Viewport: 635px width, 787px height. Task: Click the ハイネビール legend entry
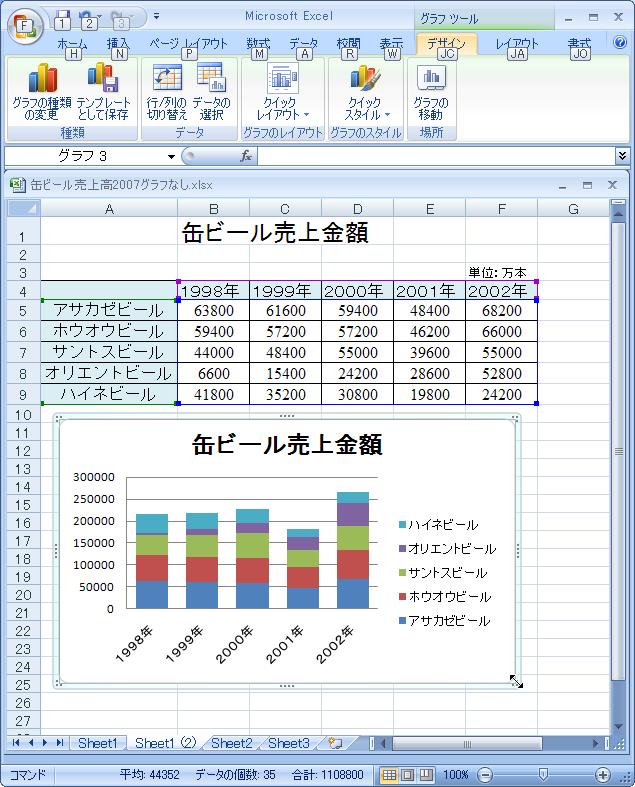pyautogui.click(x=438, y=525)
